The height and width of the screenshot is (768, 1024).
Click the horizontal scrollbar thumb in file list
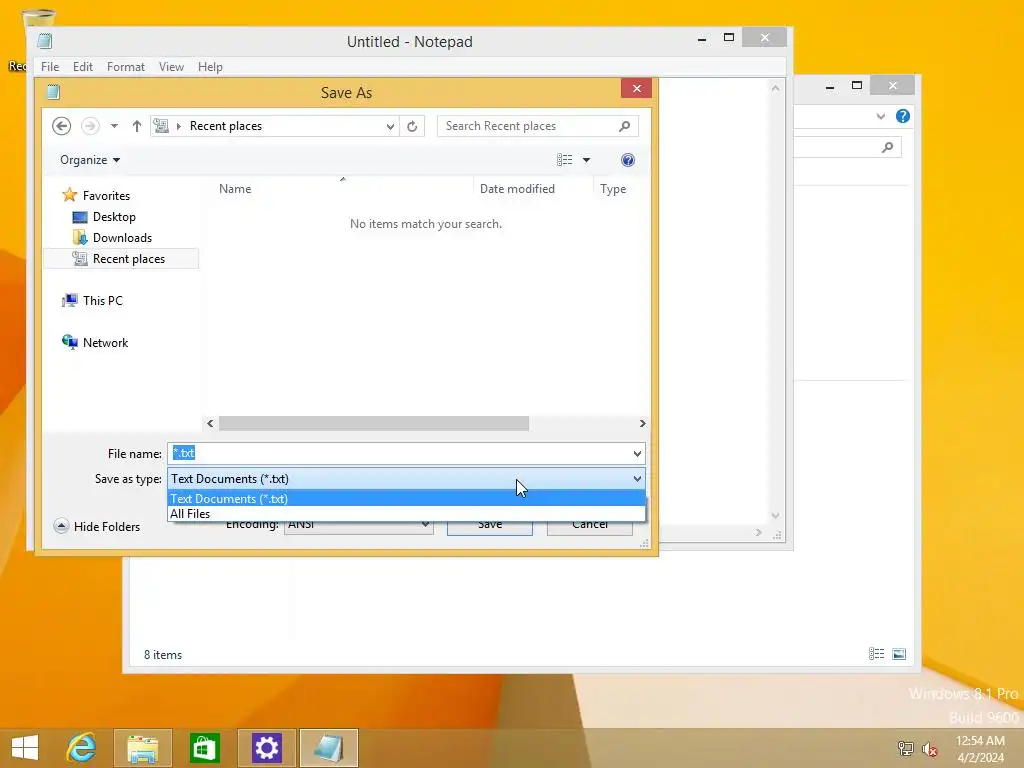coord(374,424)
